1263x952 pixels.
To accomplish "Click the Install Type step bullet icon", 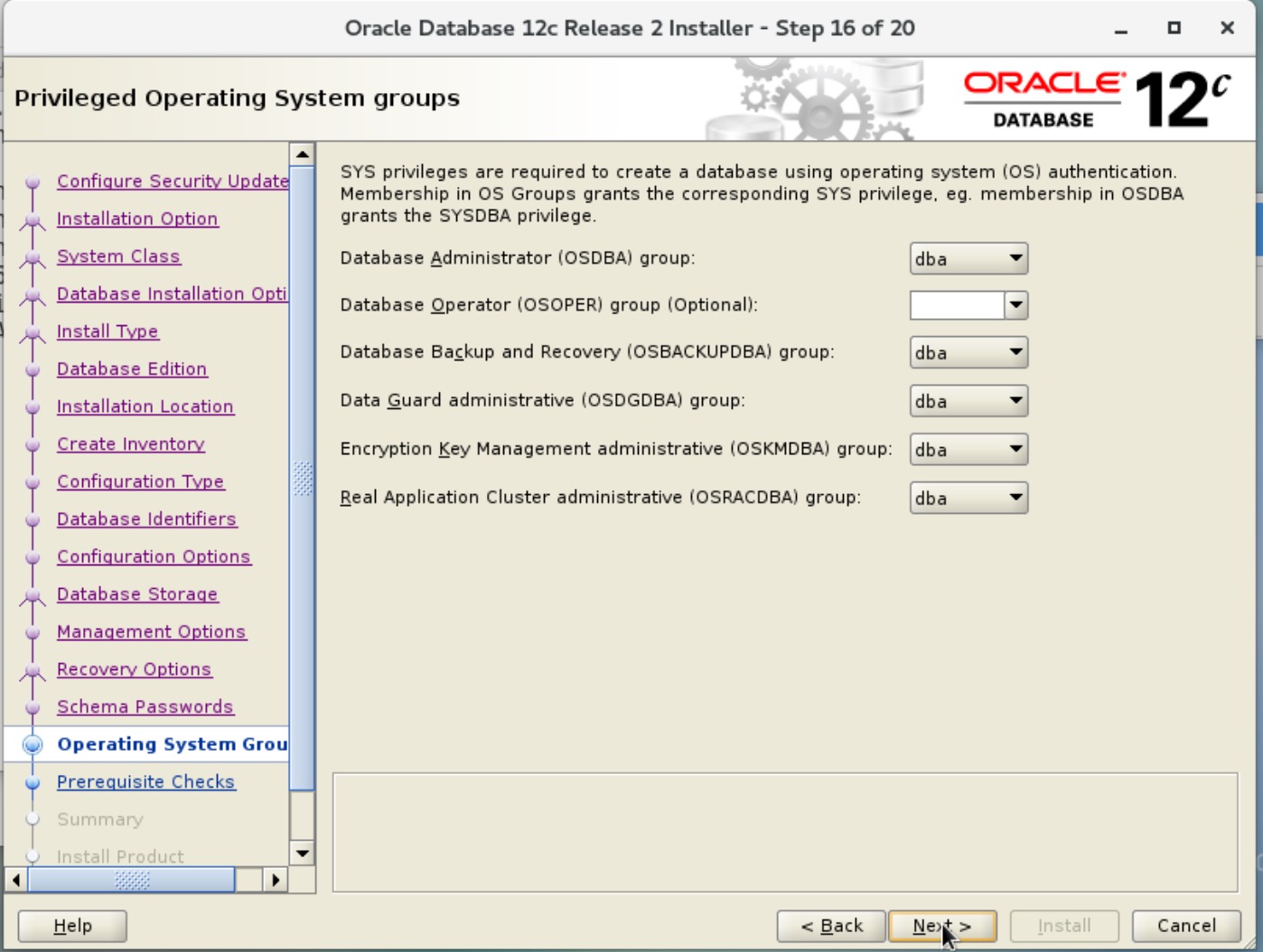I will [33, 333].
